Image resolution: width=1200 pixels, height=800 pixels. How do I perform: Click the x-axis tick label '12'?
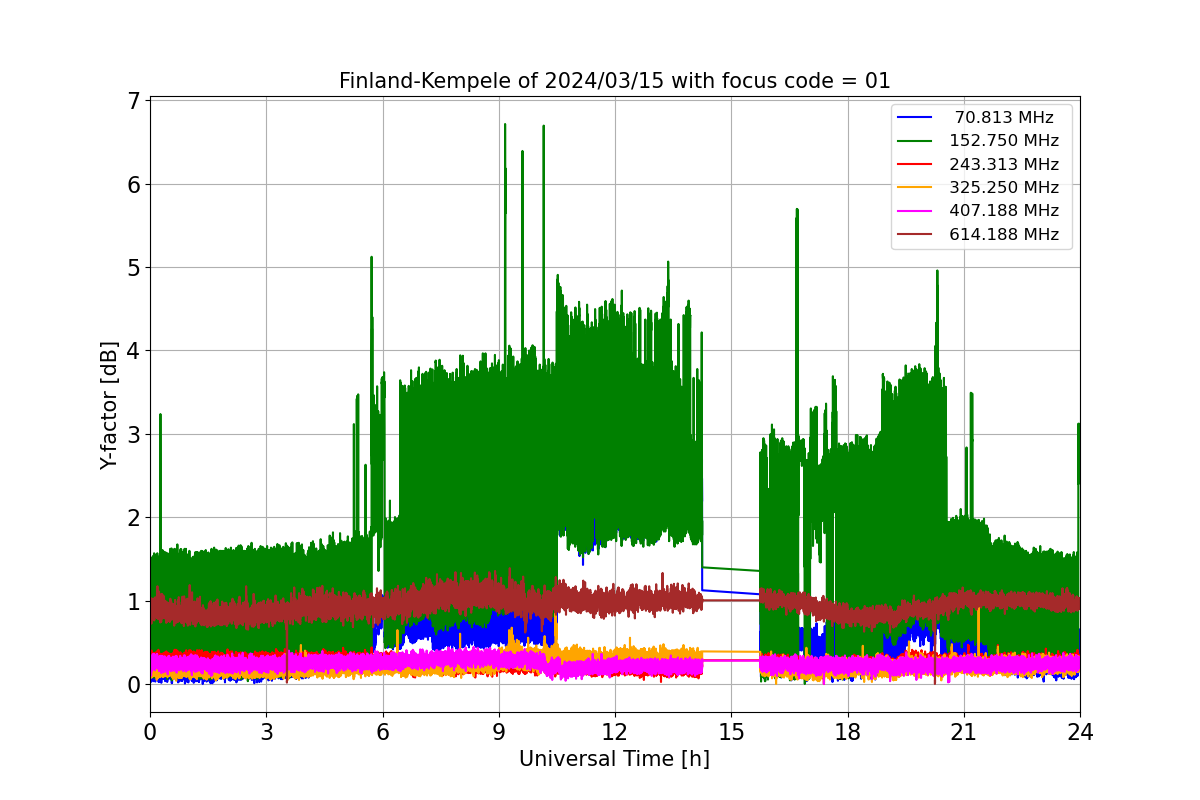pyautogui.click(x=615, y=731)
